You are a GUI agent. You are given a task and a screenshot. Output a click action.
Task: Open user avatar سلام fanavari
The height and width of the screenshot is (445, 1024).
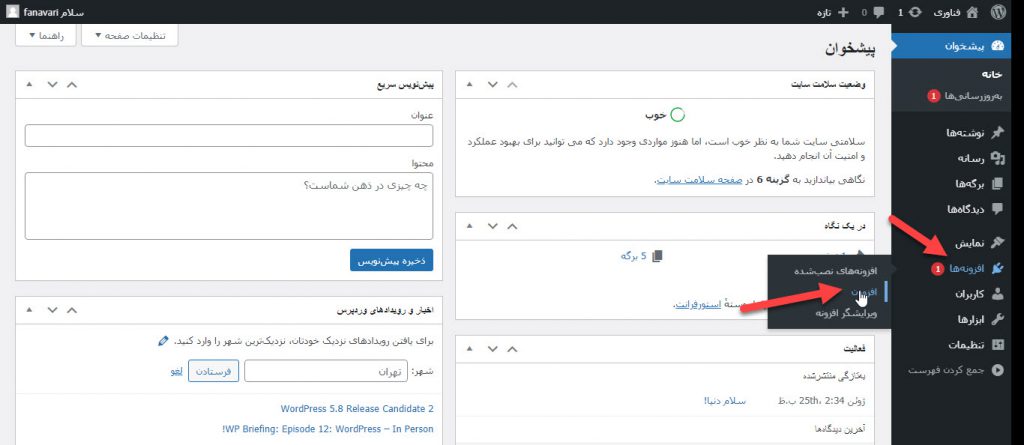pos(44,12)
